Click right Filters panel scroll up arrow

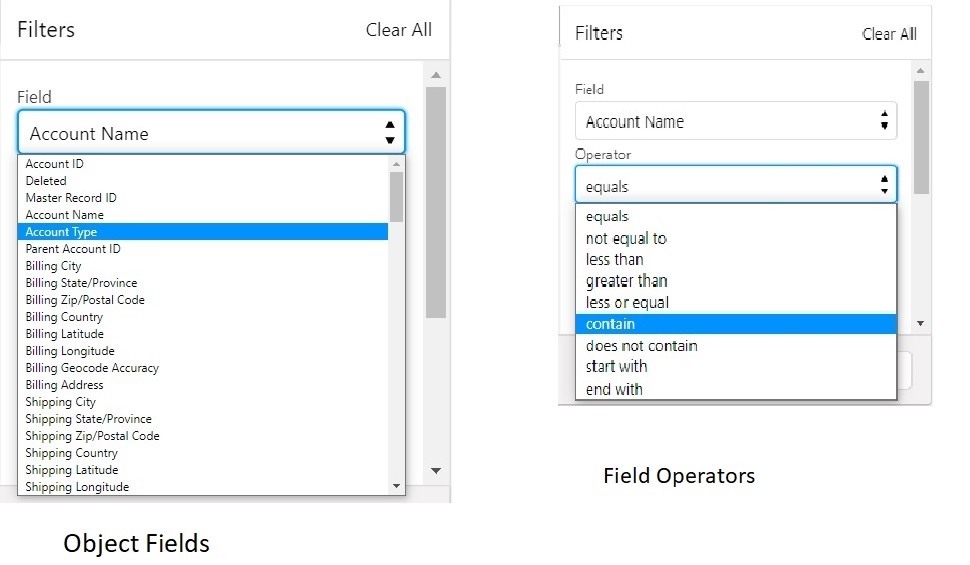(921, 71)
